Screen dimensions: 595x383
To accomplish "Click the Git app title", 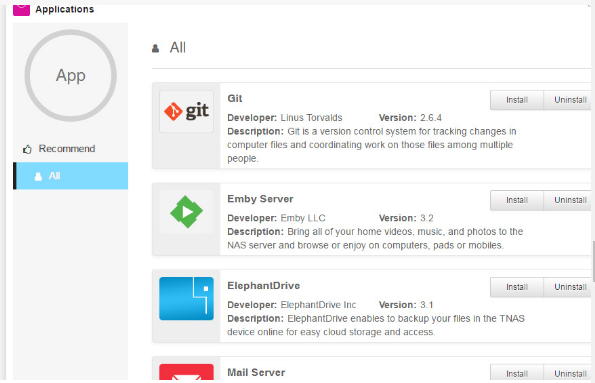I will coord(235,99).
